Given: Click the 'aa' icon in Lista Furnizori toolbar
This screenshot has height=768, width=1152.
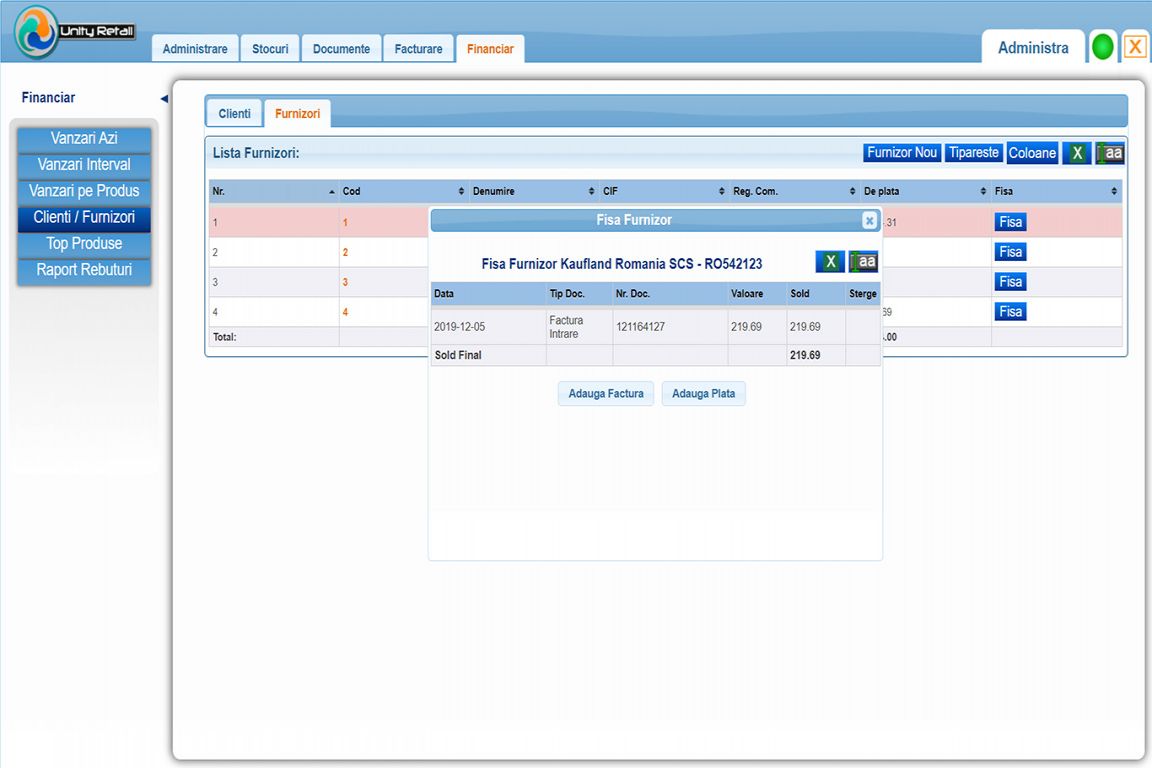Looking at the screenshot, I should [1110, 153].
